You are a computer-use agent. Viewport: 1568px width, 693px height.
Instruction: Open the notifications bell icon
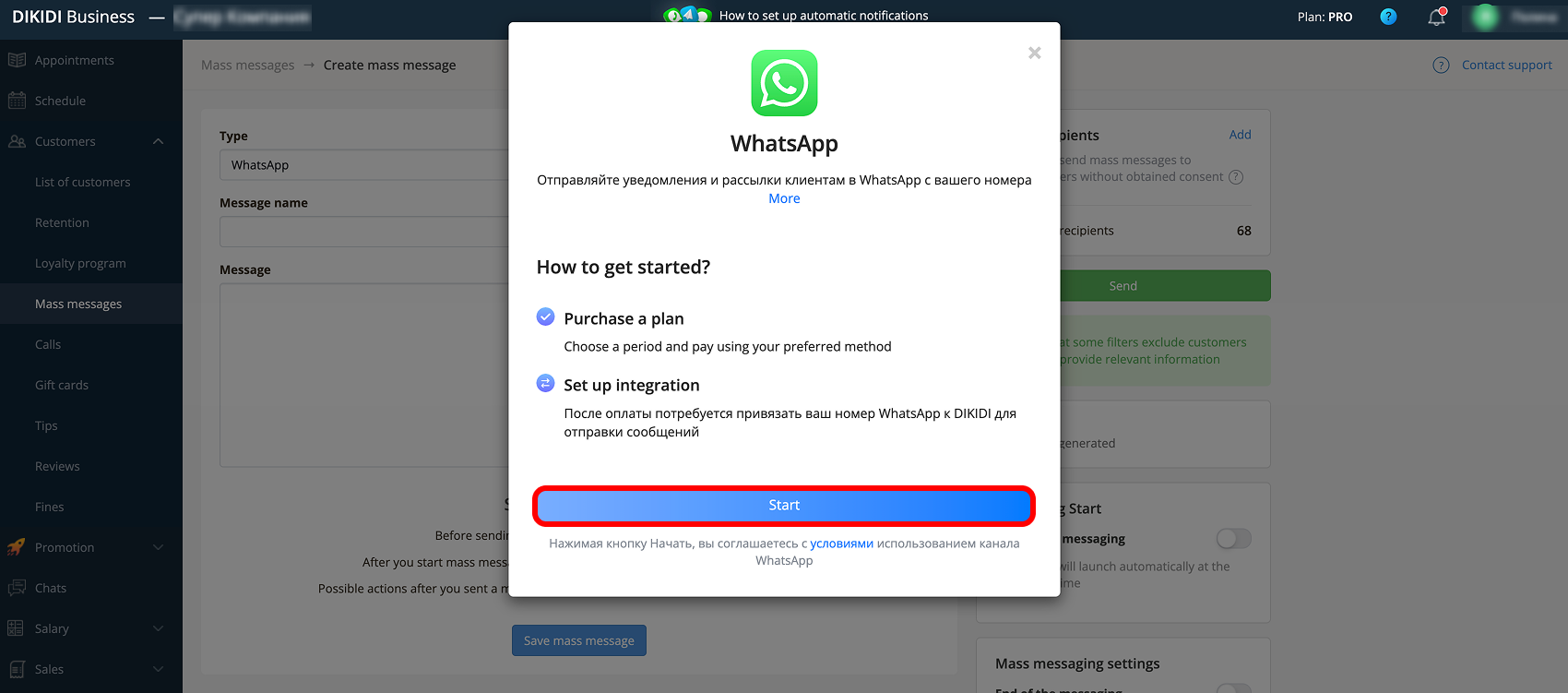[1437, 17]
